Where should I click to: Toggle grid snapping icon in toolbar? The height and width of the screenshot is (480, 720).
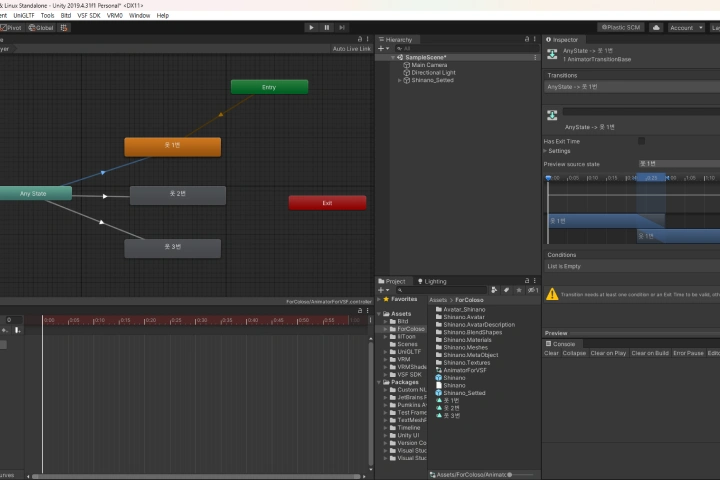click(x=64, y=28)
